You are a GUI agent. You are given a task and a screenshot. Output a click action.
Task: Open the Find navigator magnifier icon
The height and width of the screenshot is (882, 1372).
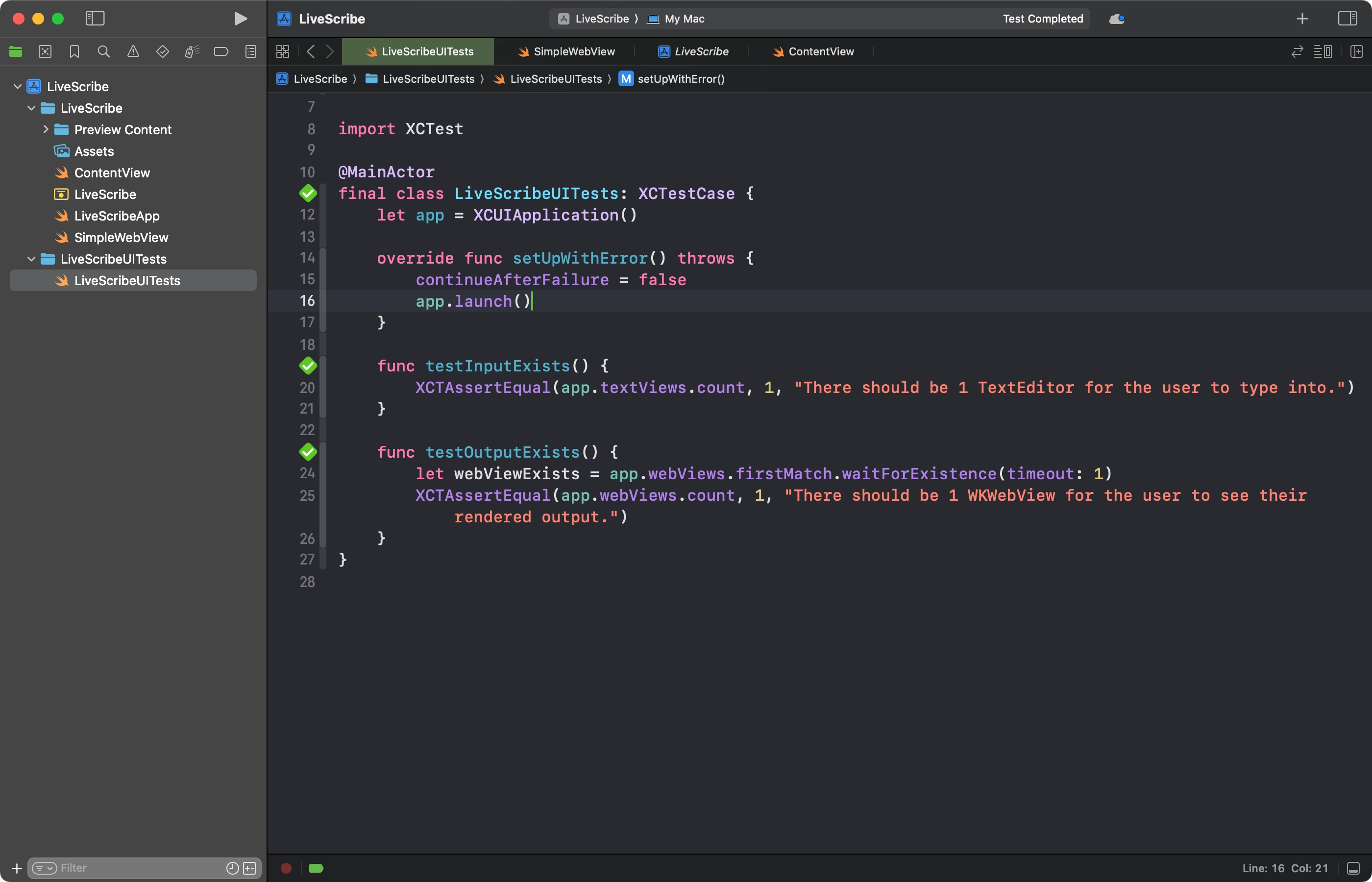click(104, 51)
